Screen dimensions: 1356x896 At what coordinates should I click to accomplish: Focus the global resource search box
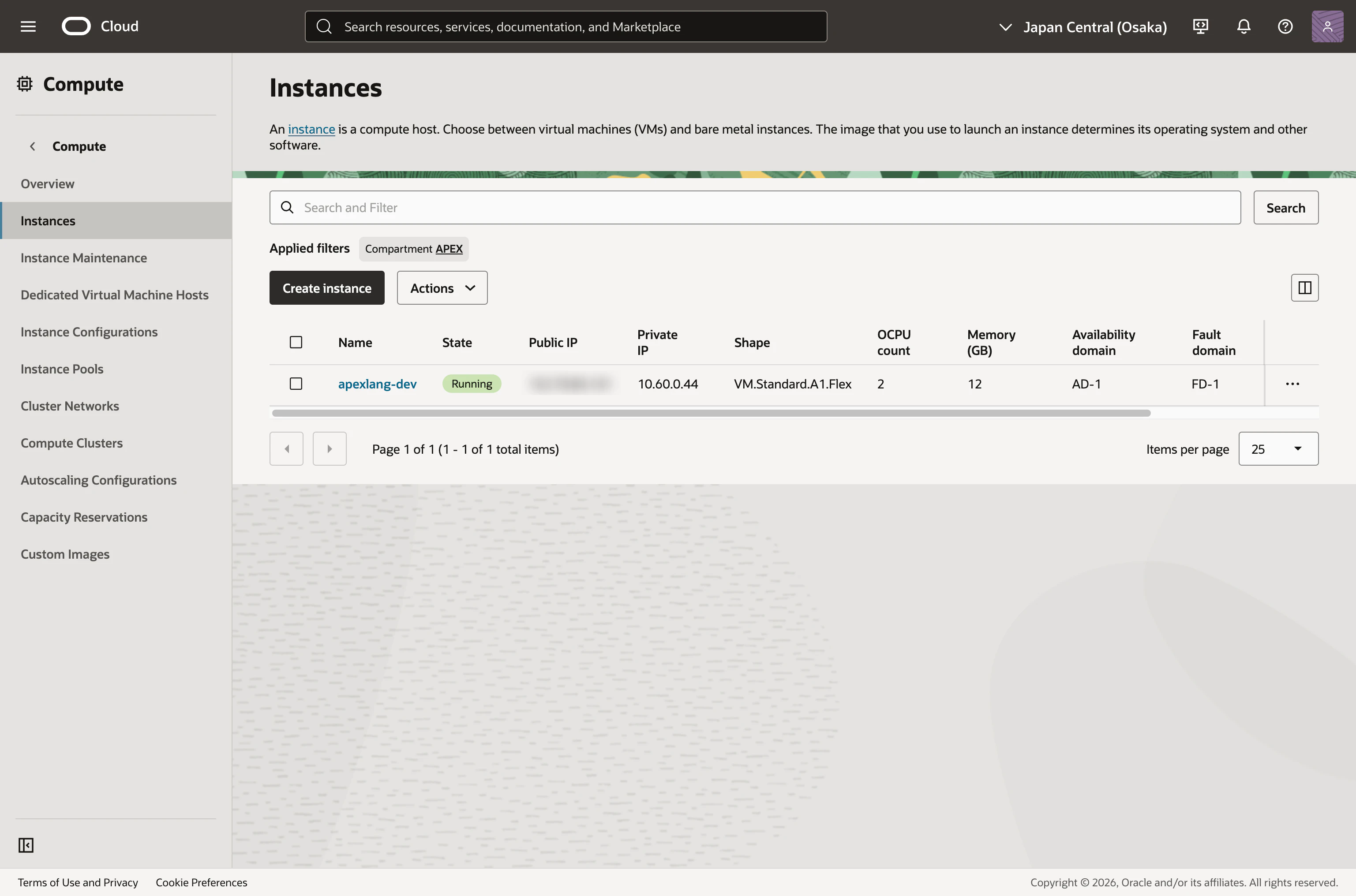tap(566, 26)
